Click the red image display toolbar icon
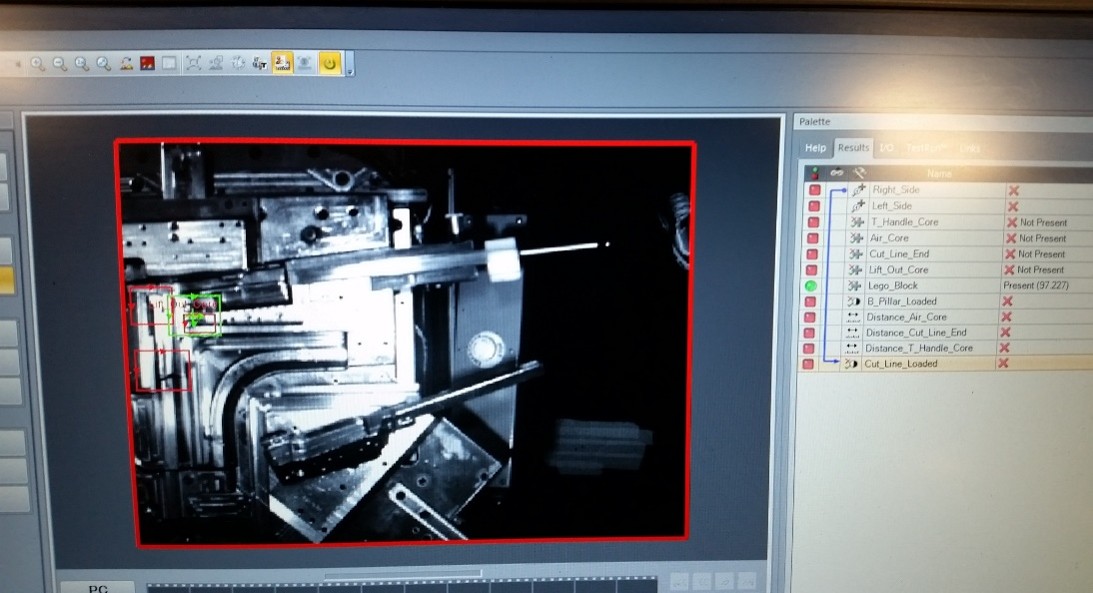This screenshot has height=593, width=1093. 148,64
